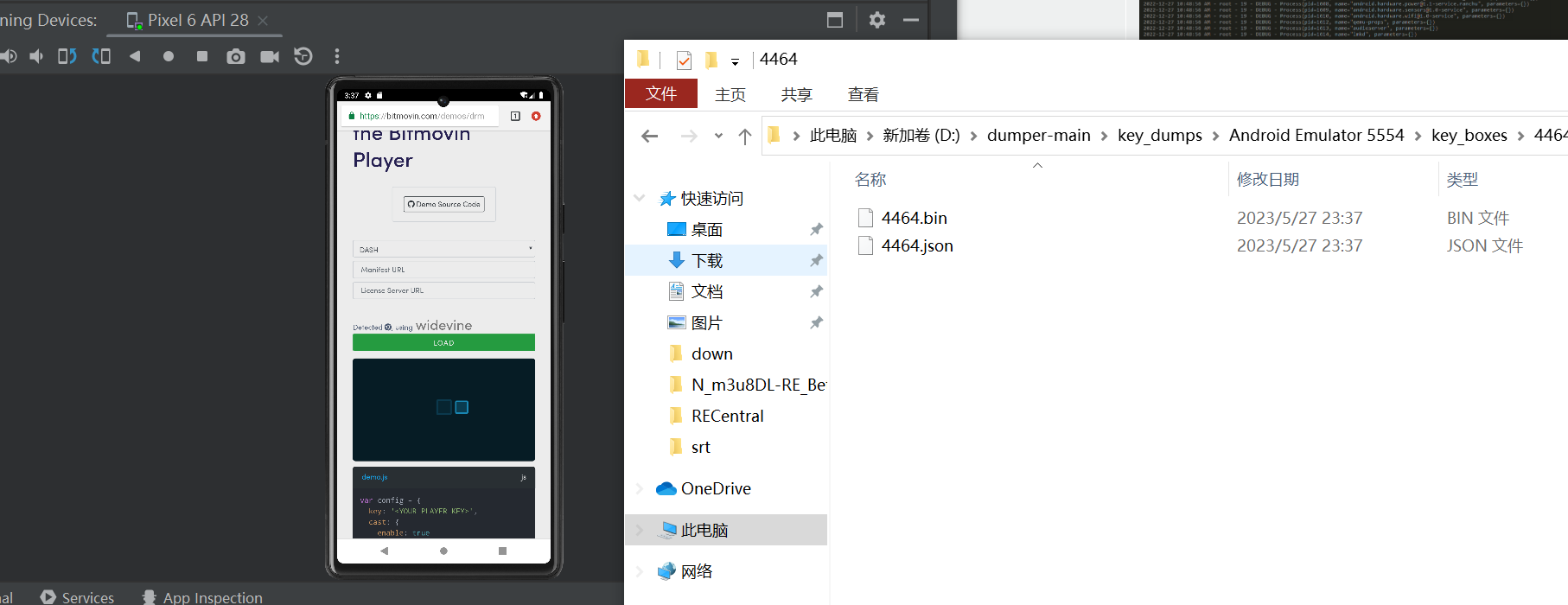The image size is (1568, 605).
Task: Open the RECentral quick access folder
Action: click(x=727, y=416)
